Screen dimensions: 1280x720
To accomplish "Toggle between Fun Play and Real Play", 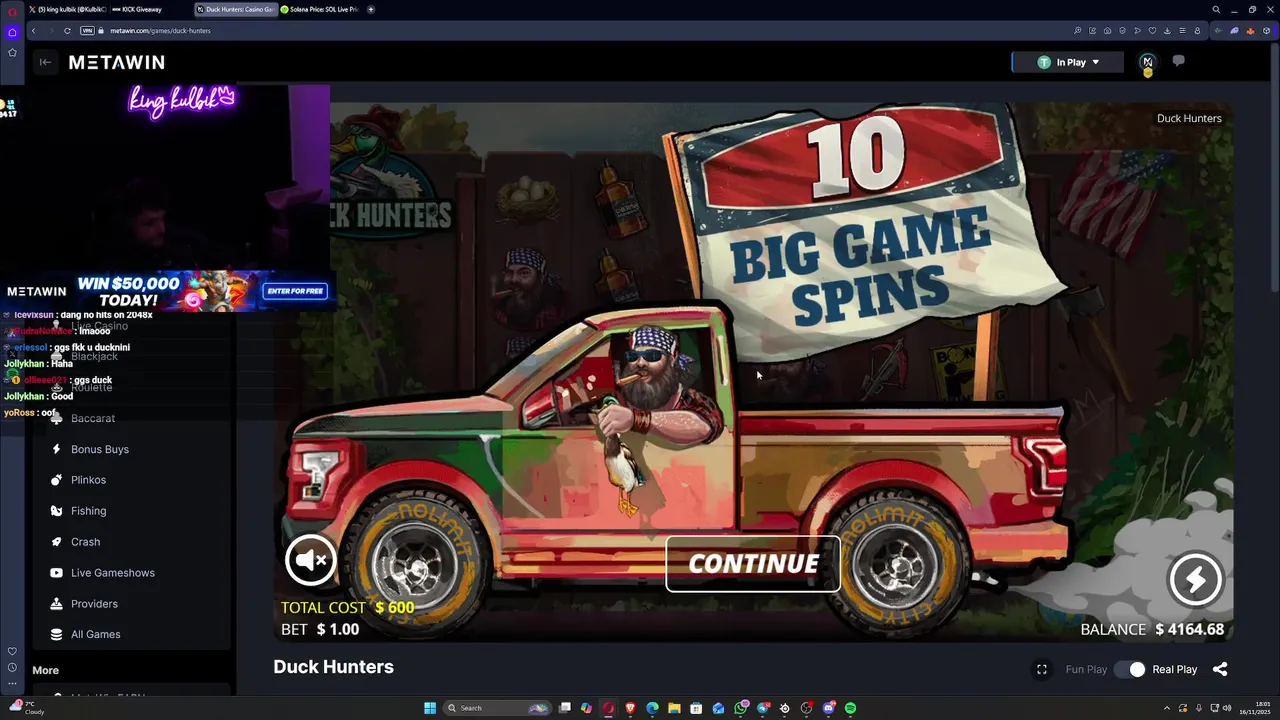I will 1130,669.
